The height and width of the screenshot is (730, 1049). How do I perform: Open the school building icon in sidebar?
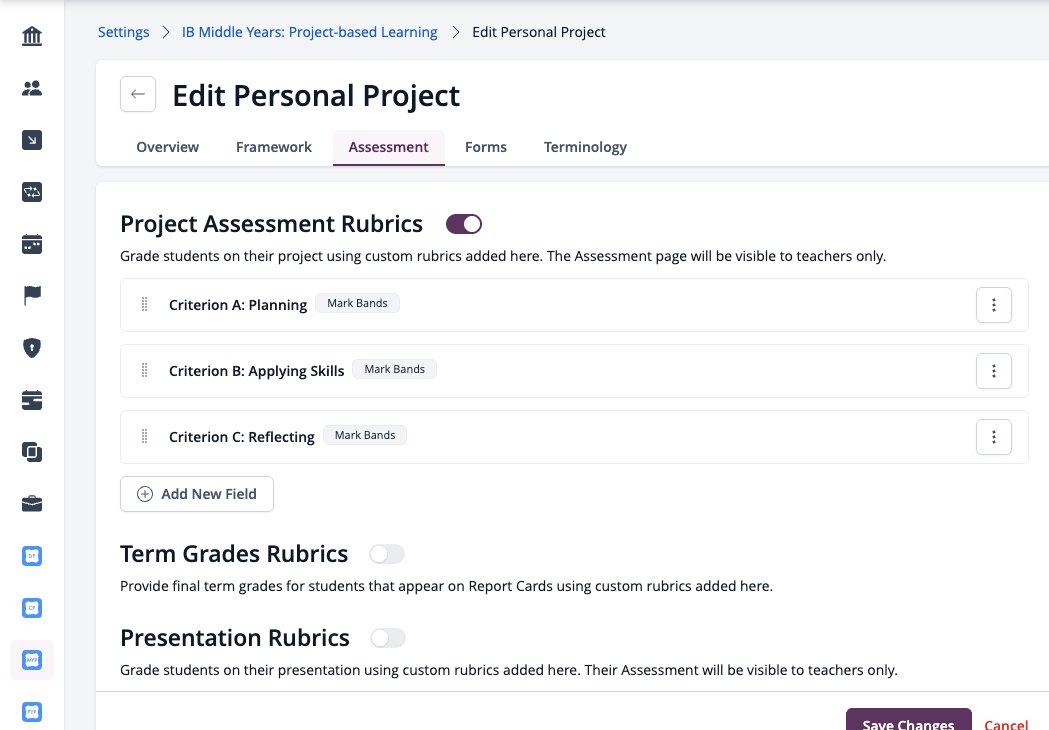click(31, 35)
